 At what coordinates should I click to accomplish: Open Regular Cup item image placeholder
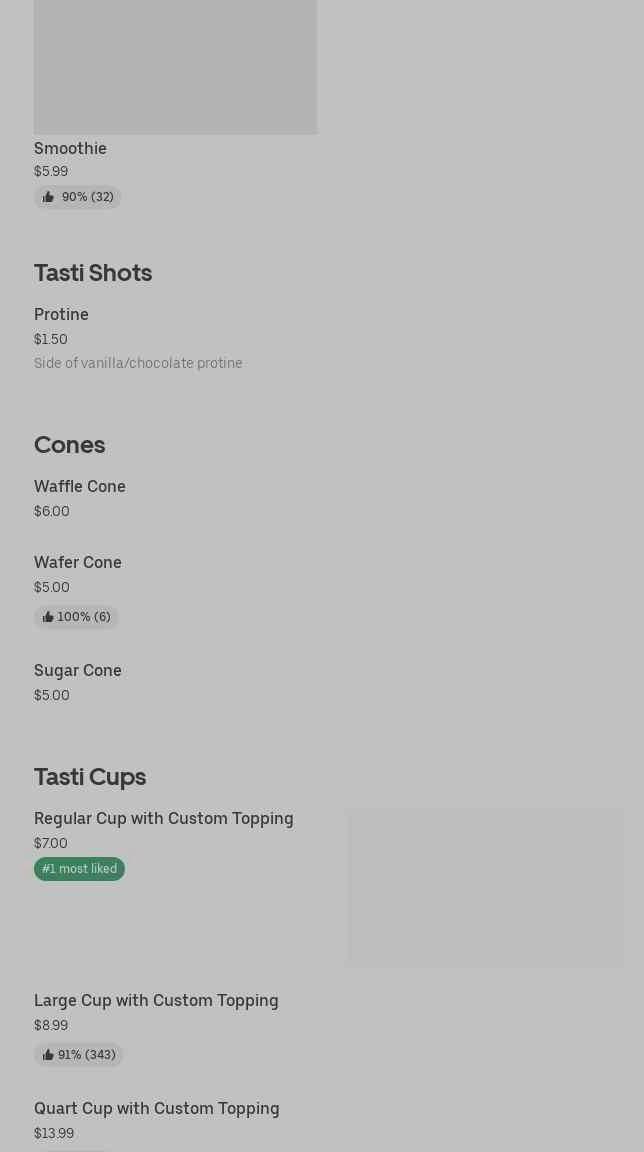tap(485, 887)
